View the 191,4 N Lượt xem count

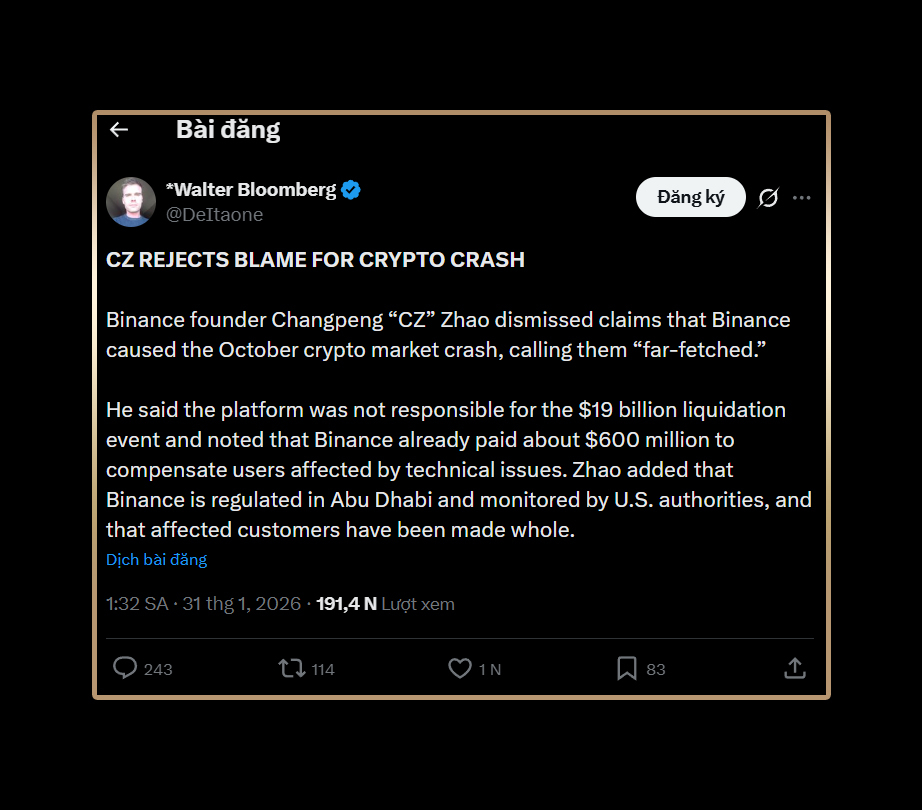pyautogui.click(x=385, y=604)
